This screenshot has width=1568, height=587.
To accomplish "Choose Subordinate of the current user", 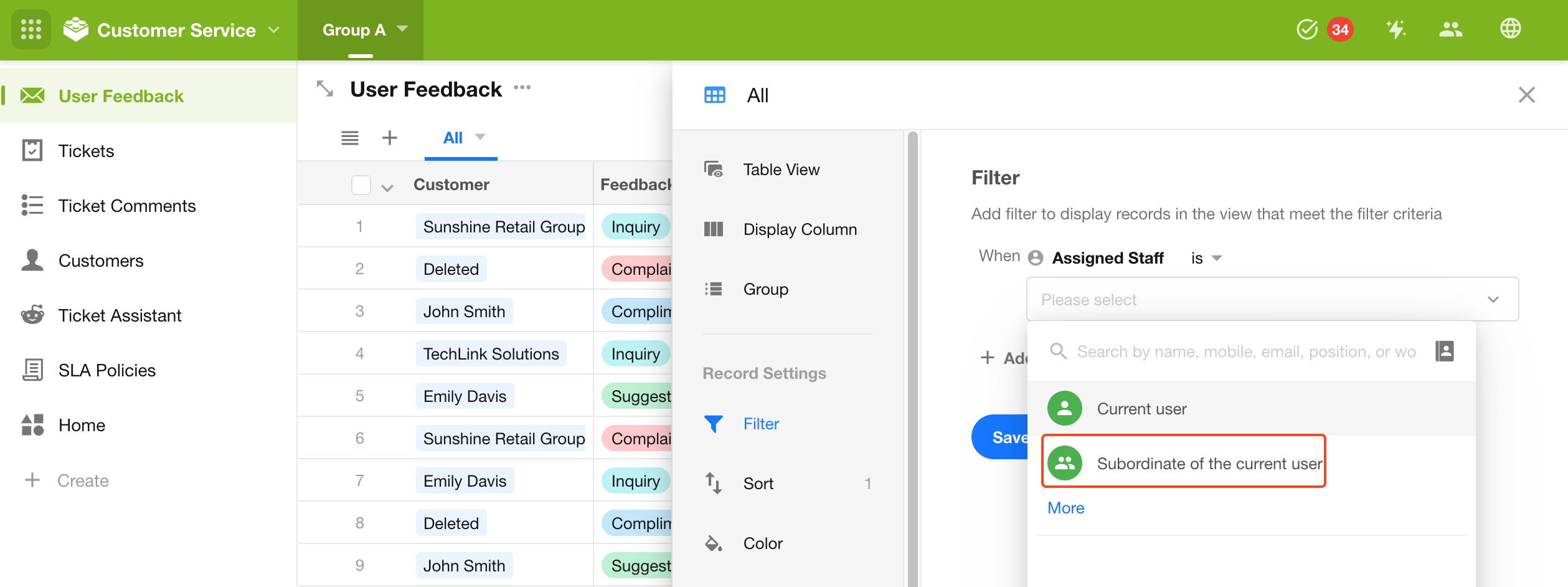I will click(1184, 463).
